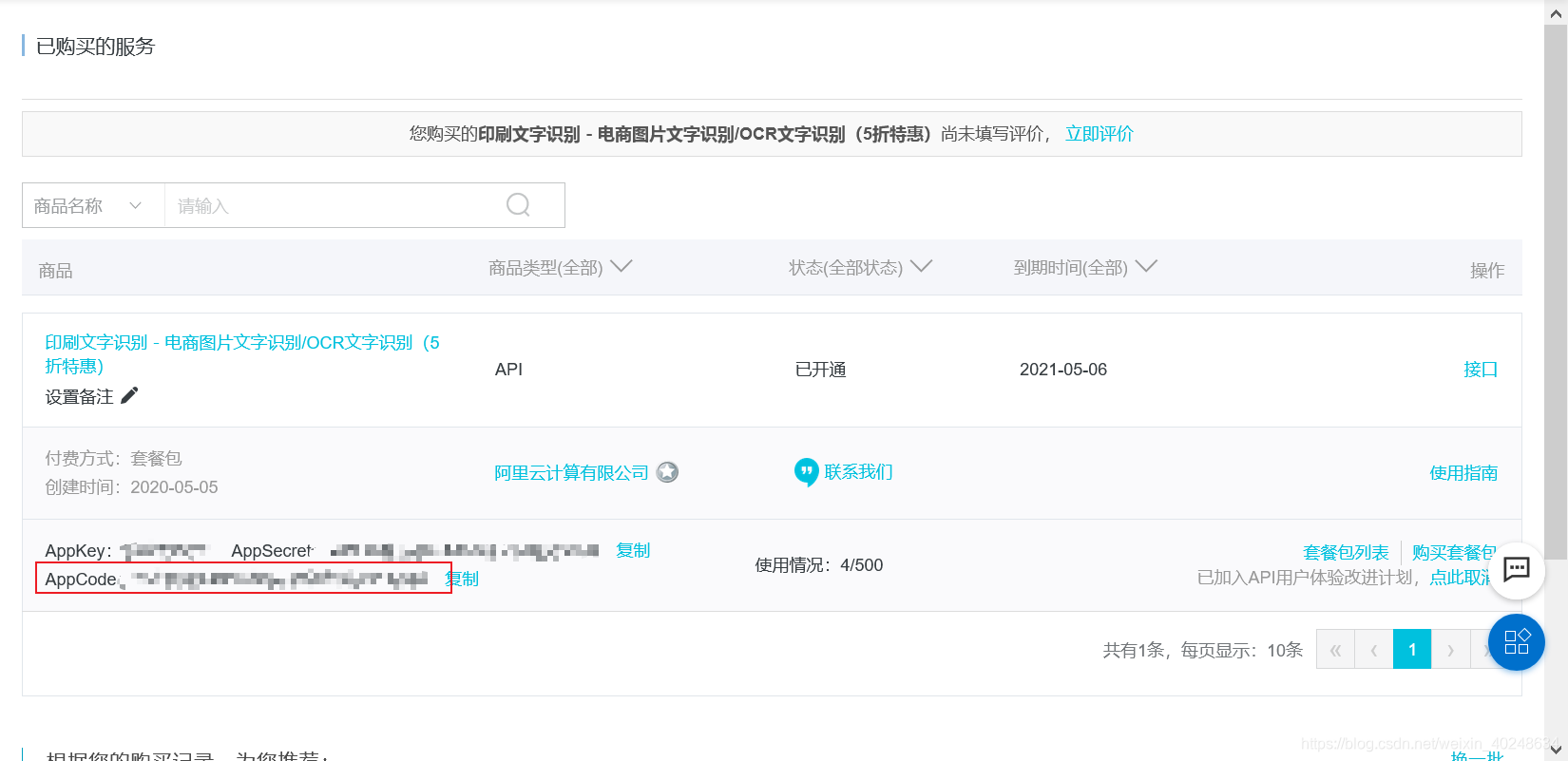Click the 商品 column header
This screenshot has height=761, width=1568.
(x=55, y=271)
